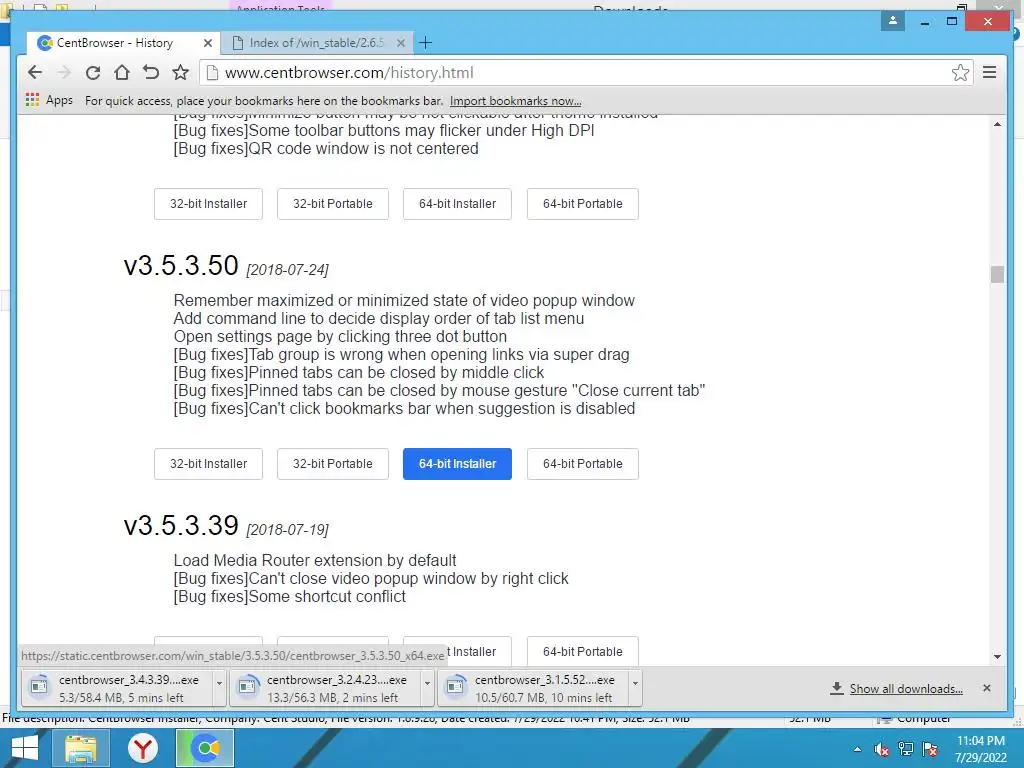
Task: Open a new tab
Action: point(425,43)
